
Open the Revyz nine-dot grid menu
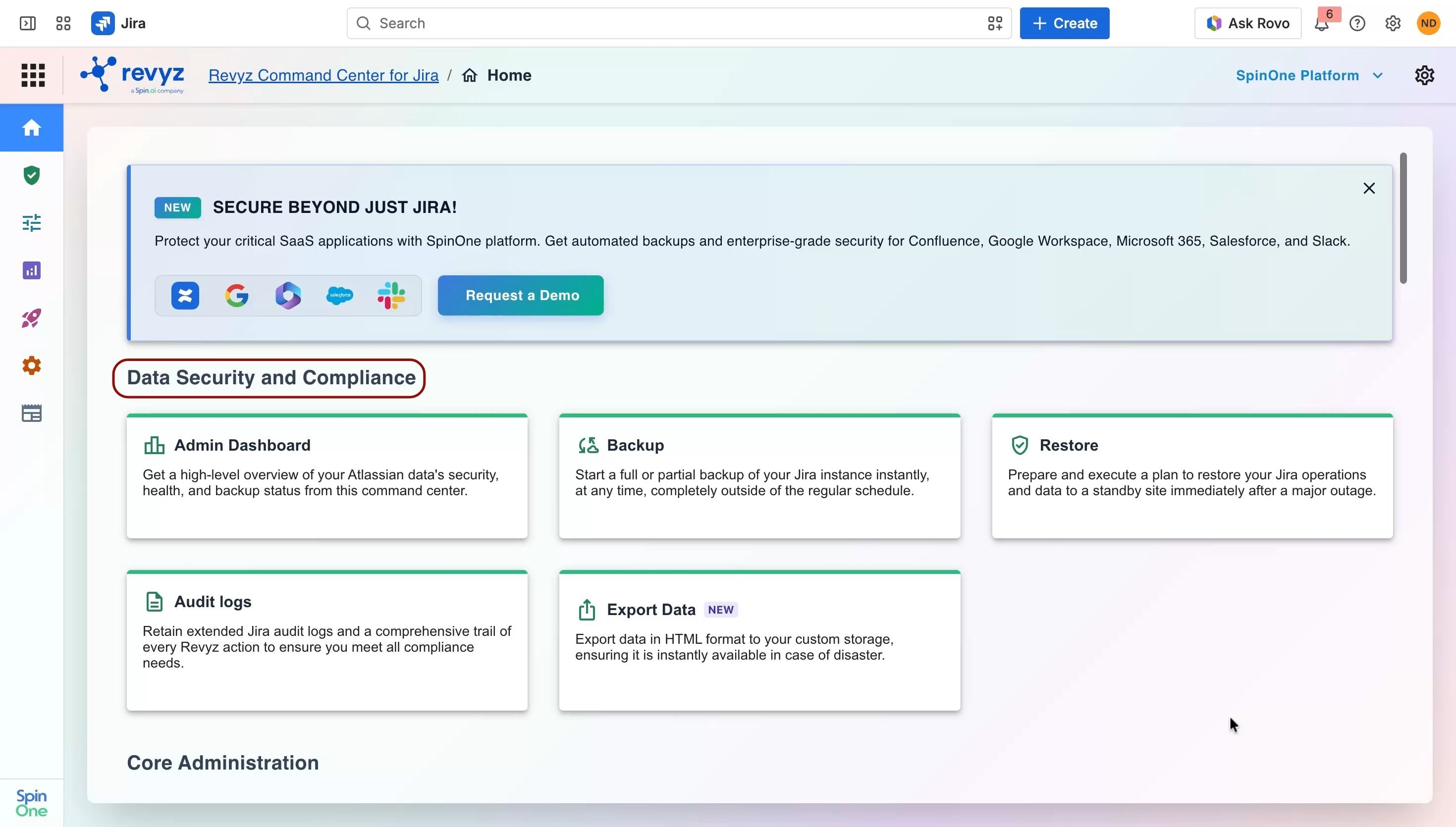33,75
